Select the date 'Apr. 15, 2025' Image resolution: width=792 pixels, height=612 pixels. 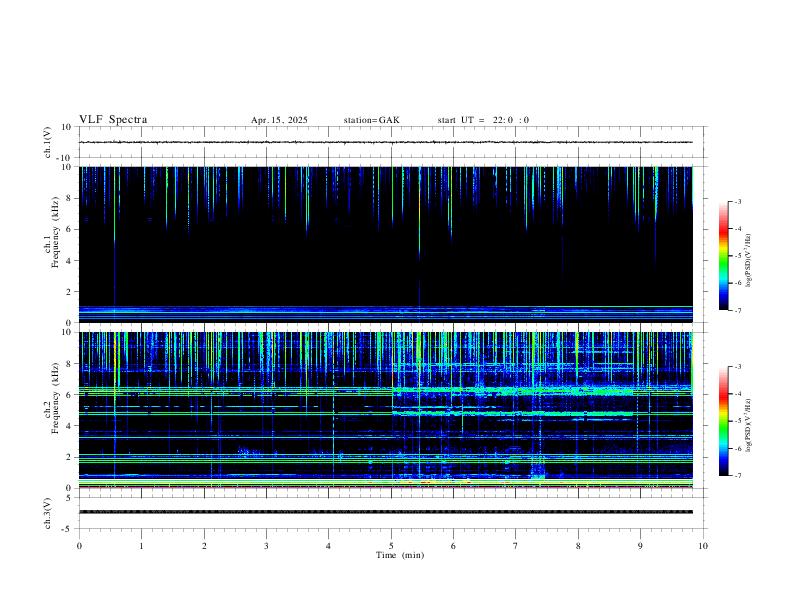pyautogui.click(x=279, y=120)
